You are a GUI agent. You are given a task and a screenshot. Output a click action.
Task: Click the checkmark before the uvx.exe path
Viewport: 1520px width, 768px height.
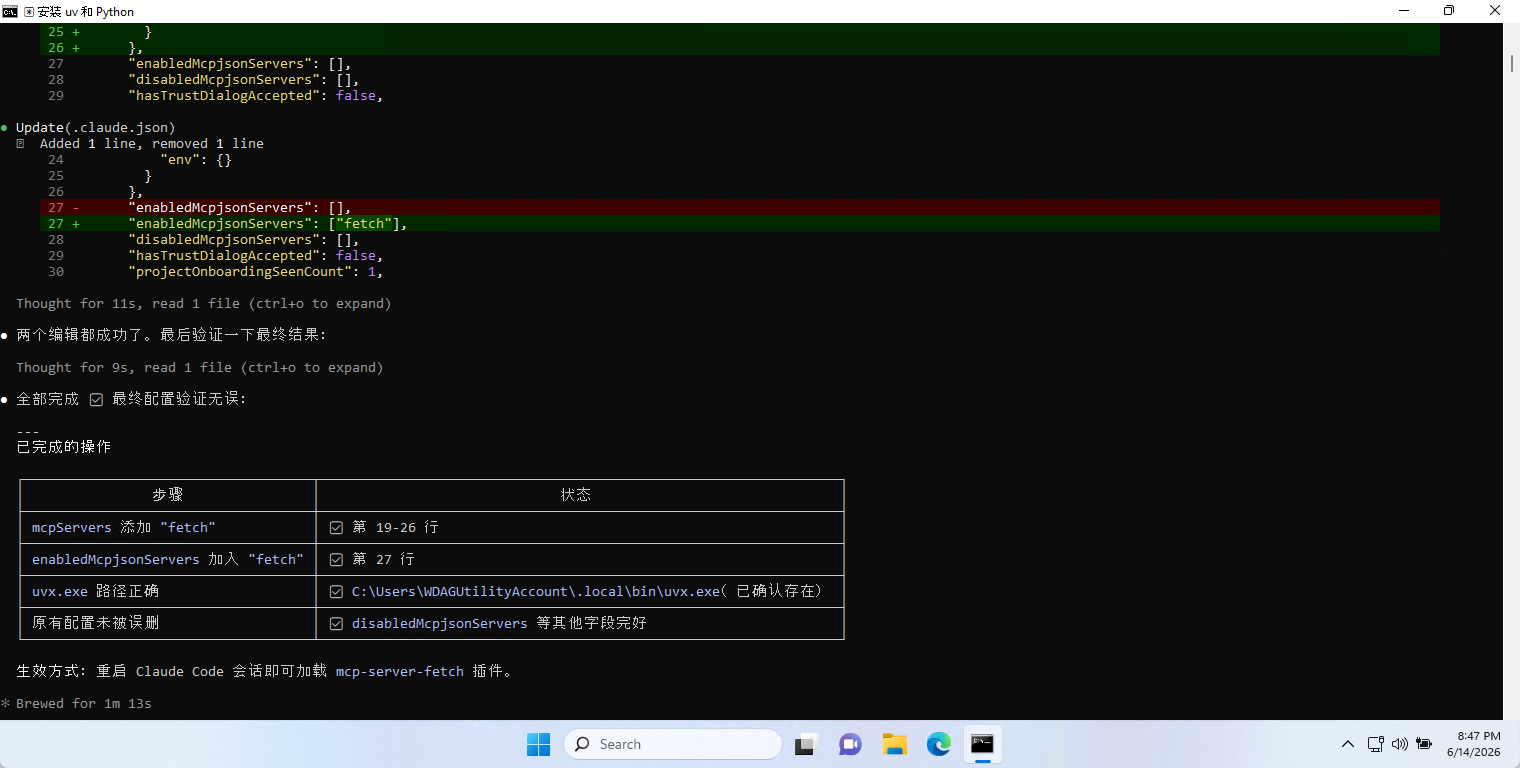tap(336, 591)
